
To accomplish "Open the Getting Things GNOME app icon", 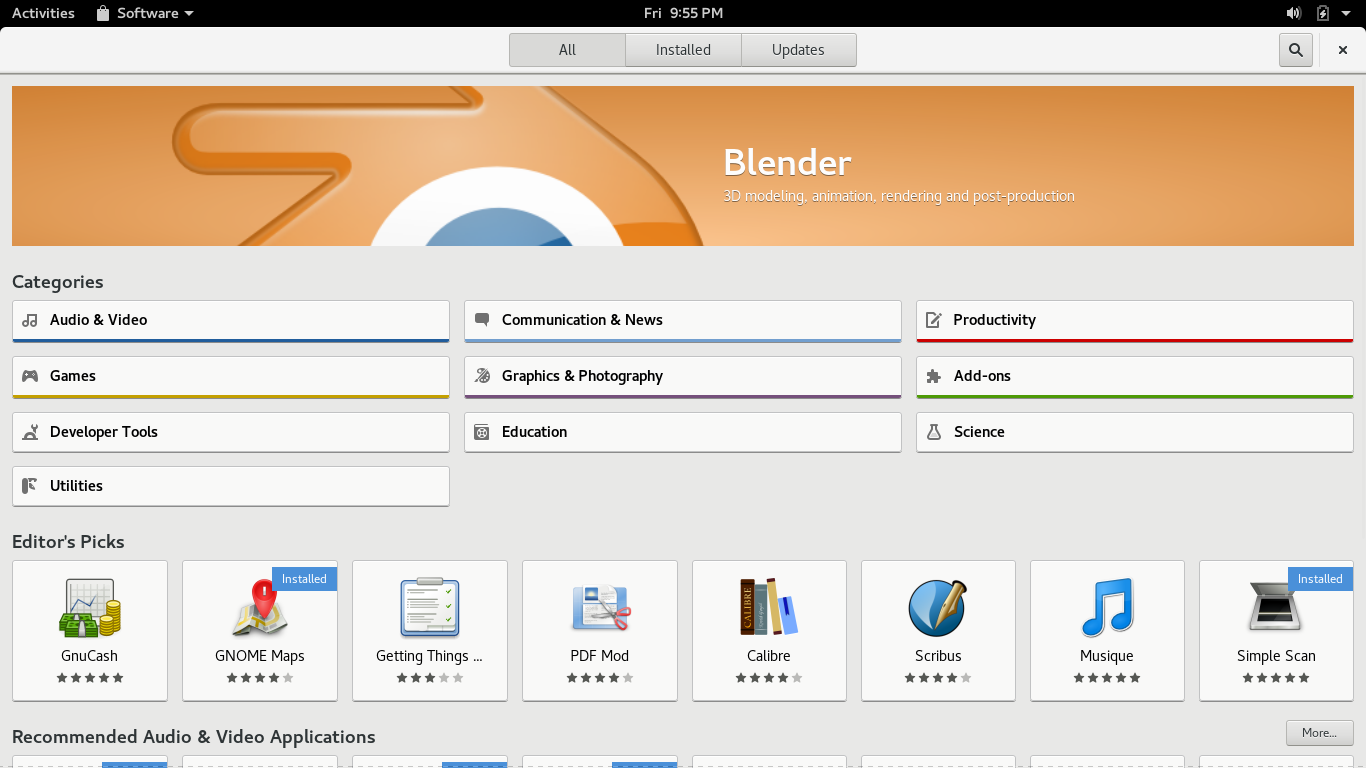I will (x=430, y=608).
